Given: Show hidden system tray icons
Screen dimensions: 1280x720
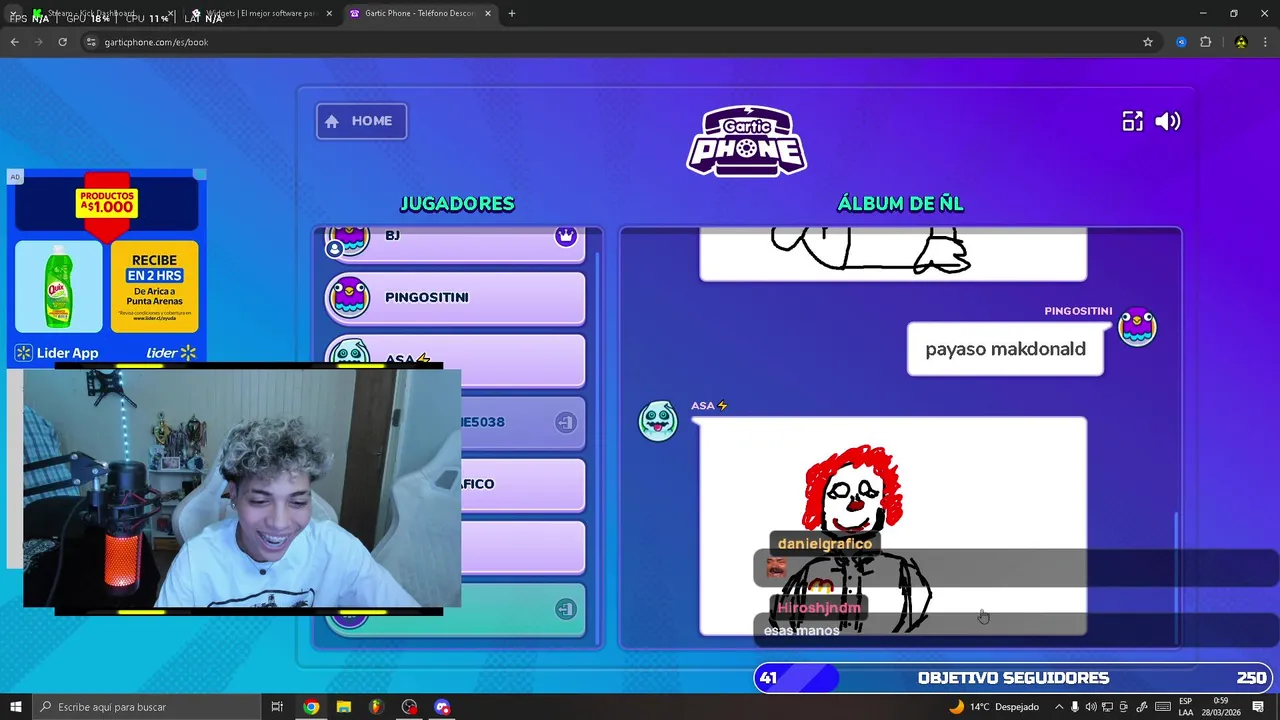Looking at the screenshot, I should (1059, 707).
